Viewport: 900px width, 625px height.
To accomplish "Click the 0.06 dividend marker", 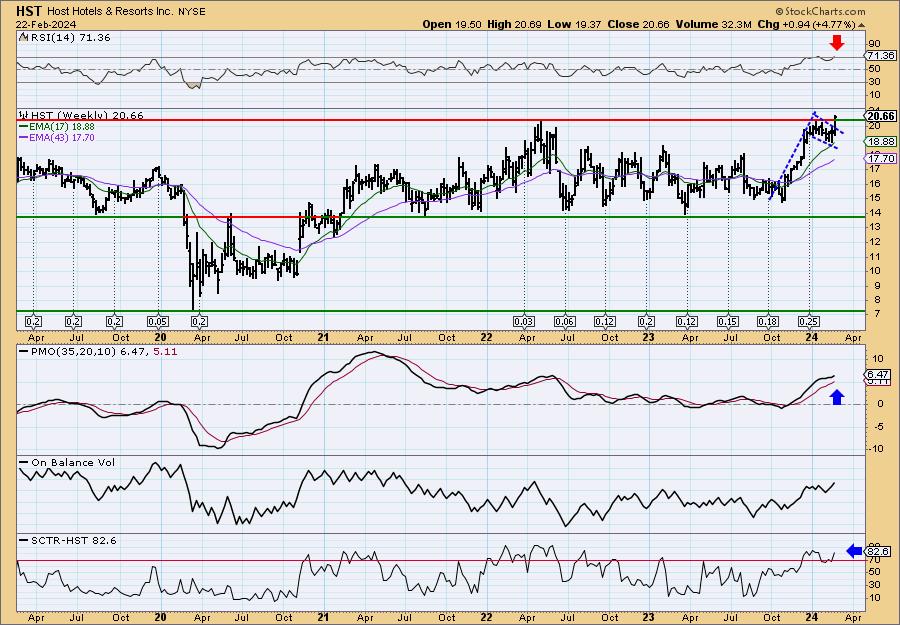I will tap(565, 322).
